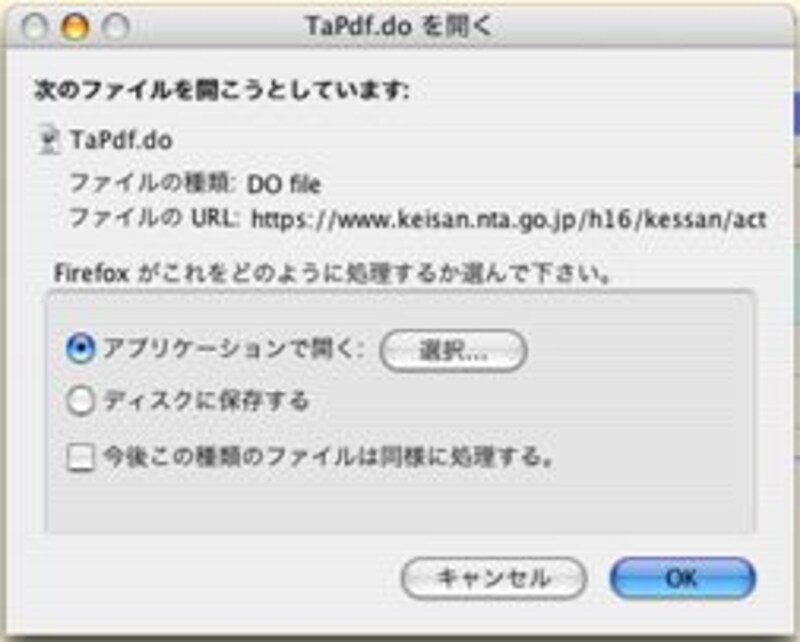This screenshot has height=642, width=800.
Task: Click the 今後この種類のファイル checkbox label
Action: click(x=329, y=456)
